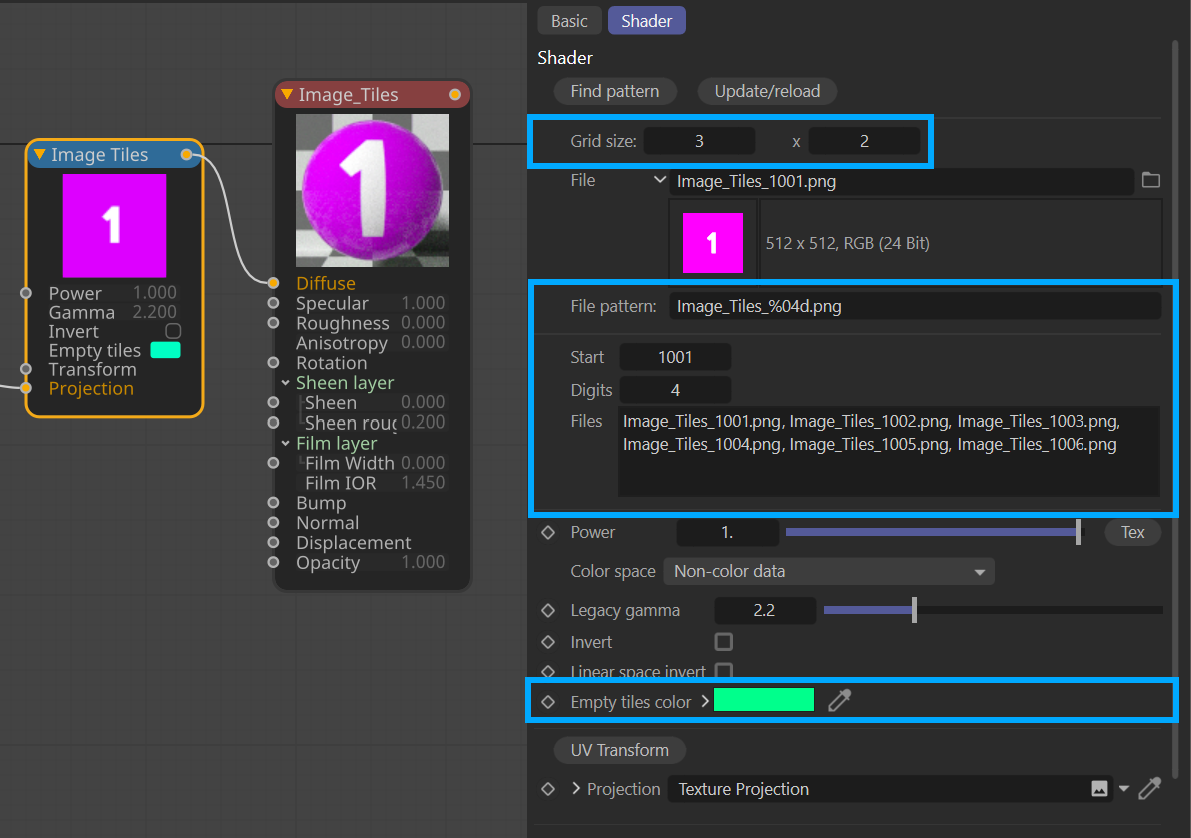Viewport: 1191px width, 838px height.
Task: Pick Empty tiles color with the eyedropper
Action: 839,701
